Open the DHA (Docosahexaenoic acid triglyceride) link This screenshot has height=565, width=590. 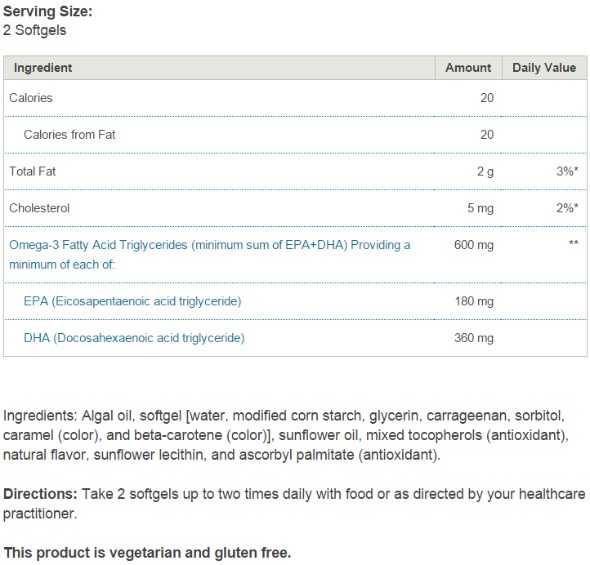pos(134,338)
